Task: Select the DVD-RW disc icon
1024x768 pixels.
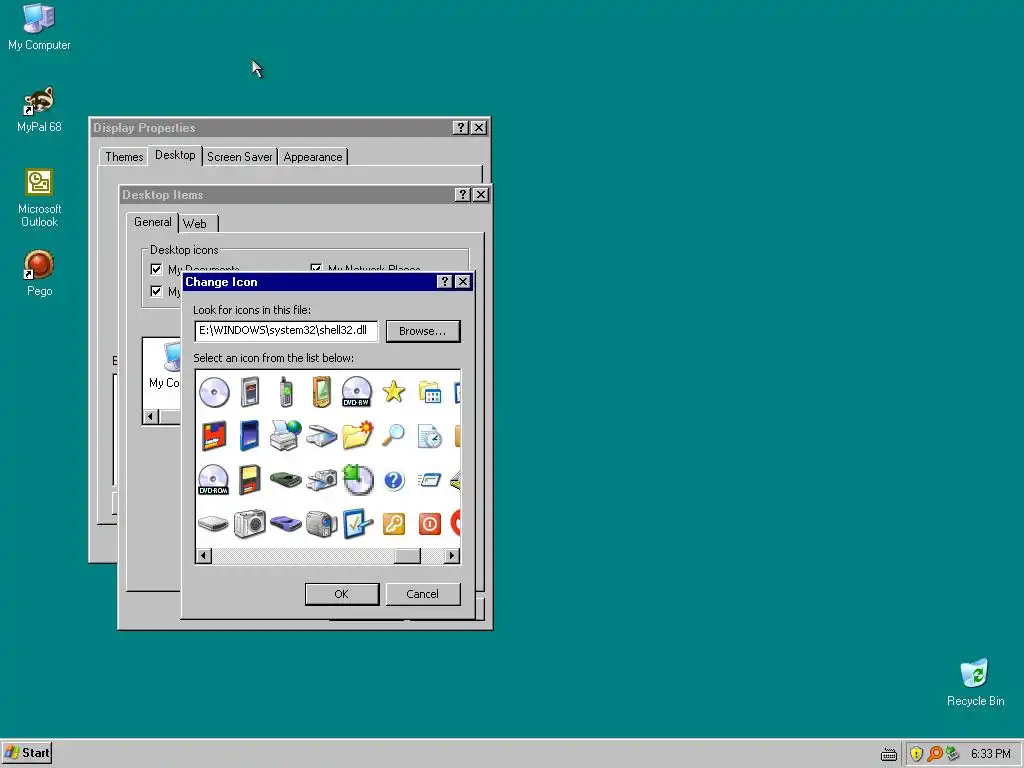Action: point(357,392)
